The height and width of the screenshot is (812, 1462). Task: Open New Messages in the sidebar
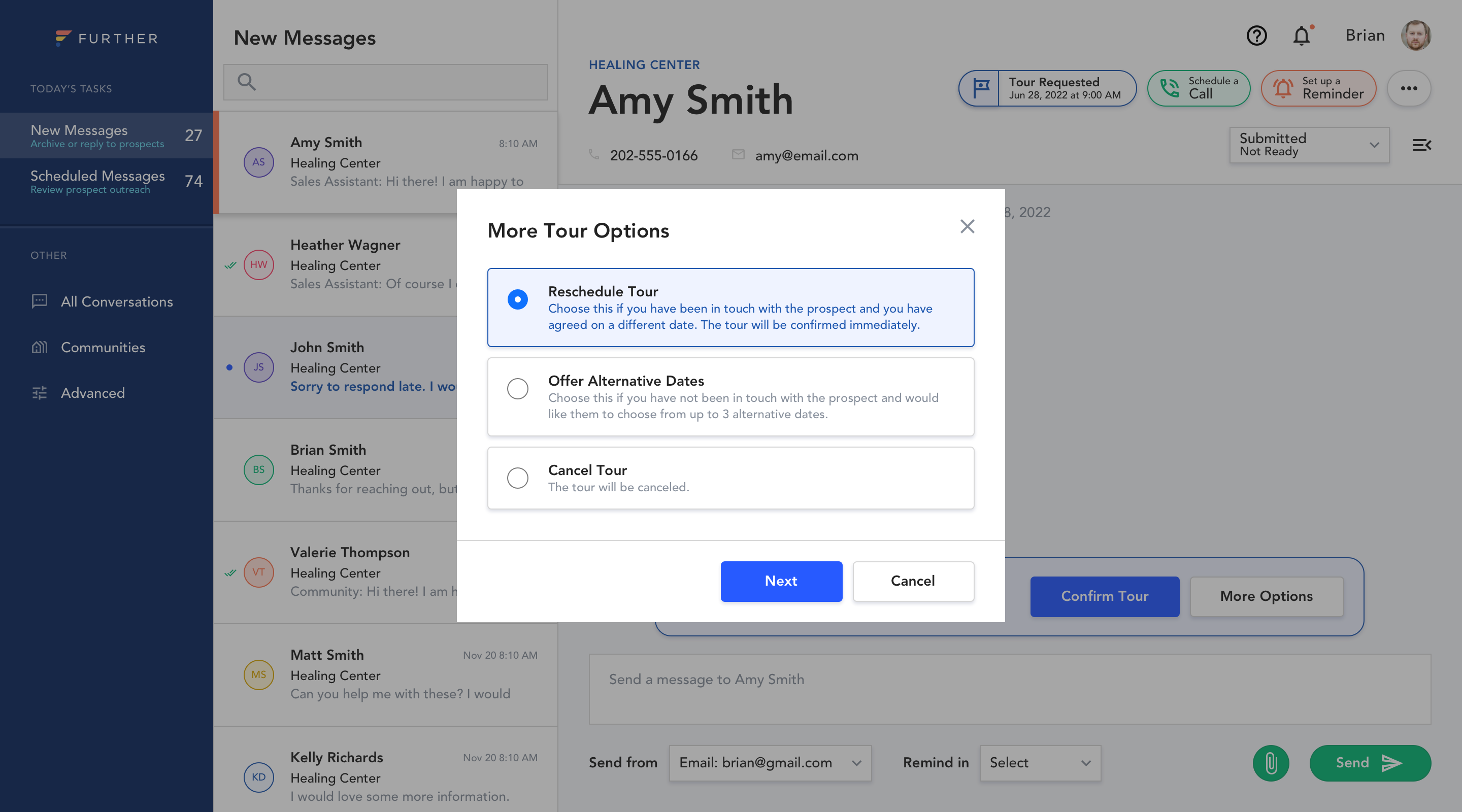click(107, 136)
